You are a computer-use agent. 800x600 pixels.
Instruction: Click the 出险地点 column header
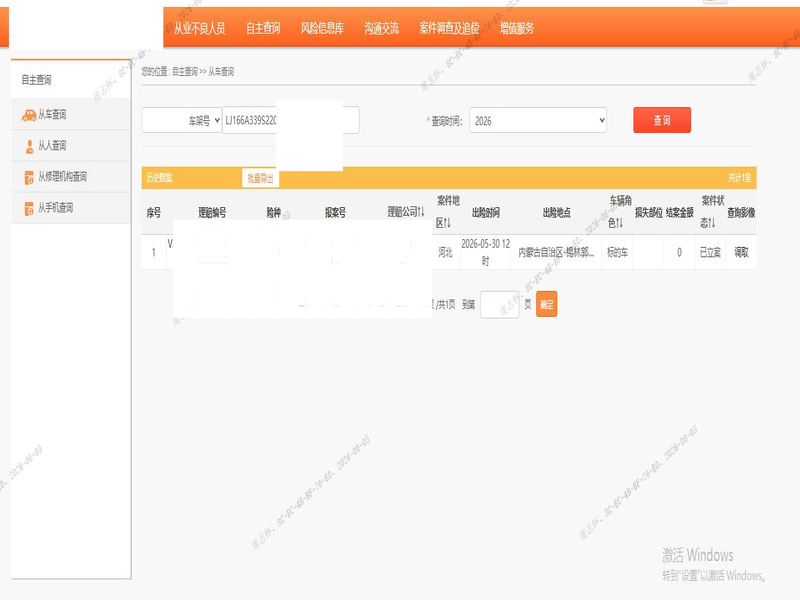tap(557, 212)
